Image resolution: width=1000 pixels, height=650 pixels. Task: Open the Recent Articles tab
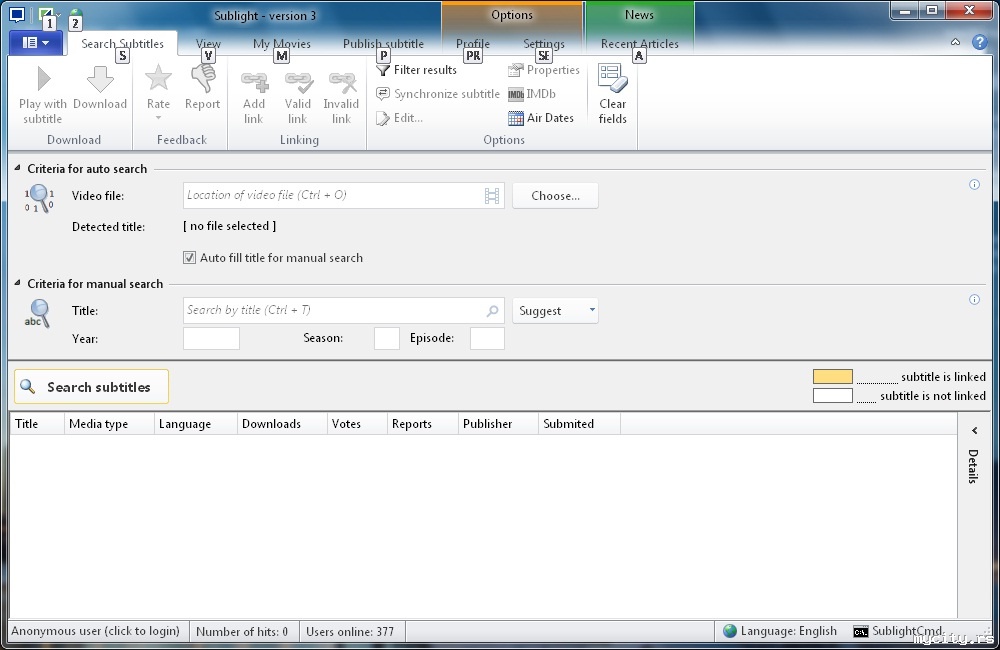tap(639, 43)
